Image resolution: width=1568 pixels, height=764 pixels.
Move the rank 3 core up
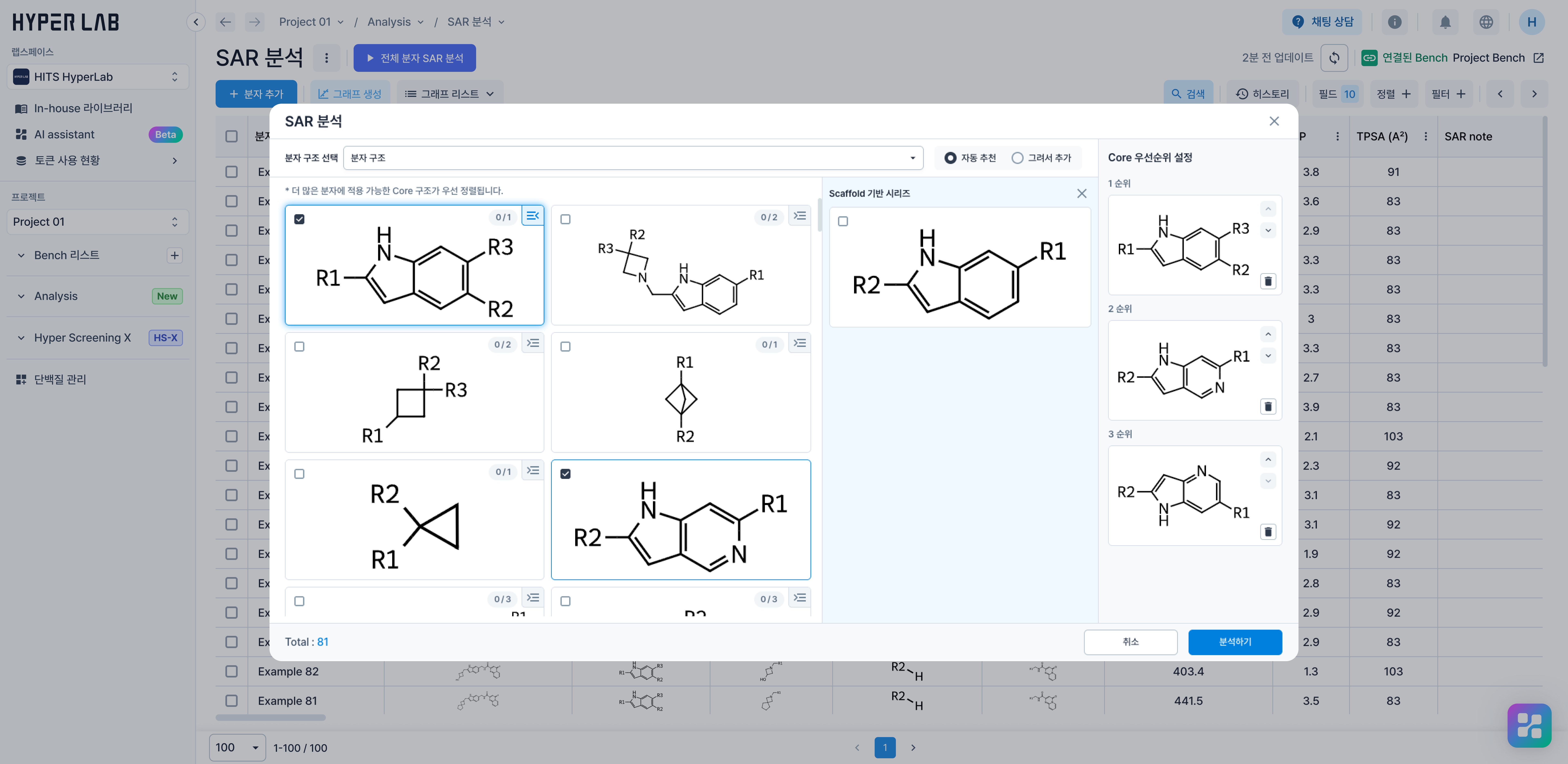click(1268, 460)
